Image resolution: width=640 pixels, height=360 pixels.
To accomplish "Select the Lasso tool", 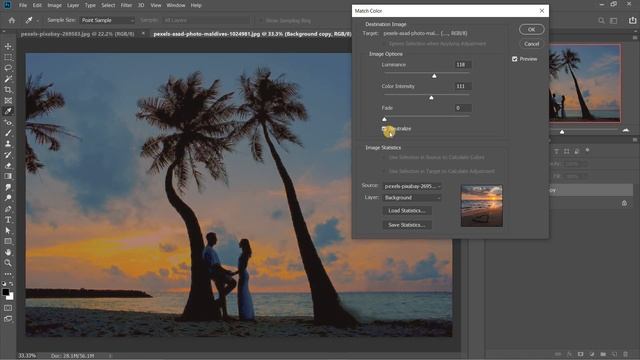I will [8, 68].
